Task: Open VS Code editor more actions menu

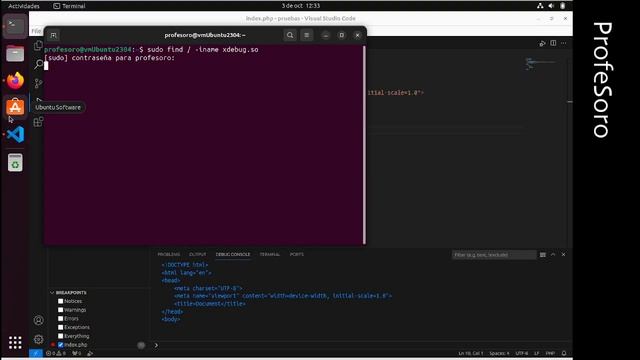Action: (564, 43)
